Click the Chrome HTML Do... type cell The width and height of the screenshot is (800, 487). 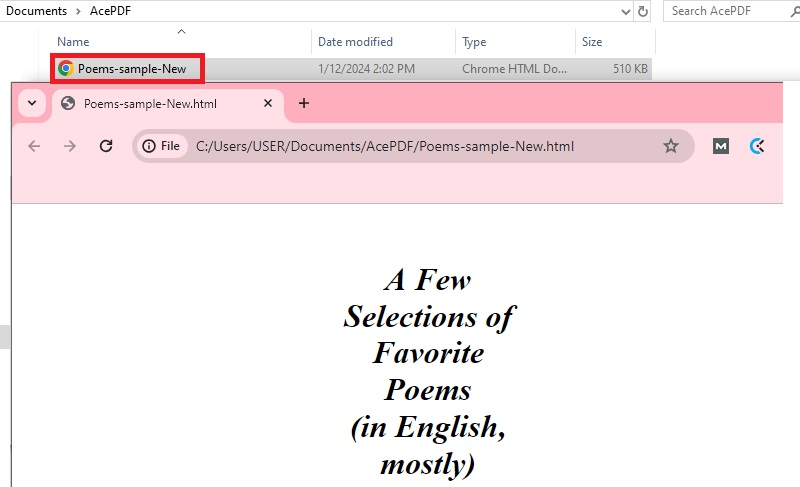click(x=514, y=69)
